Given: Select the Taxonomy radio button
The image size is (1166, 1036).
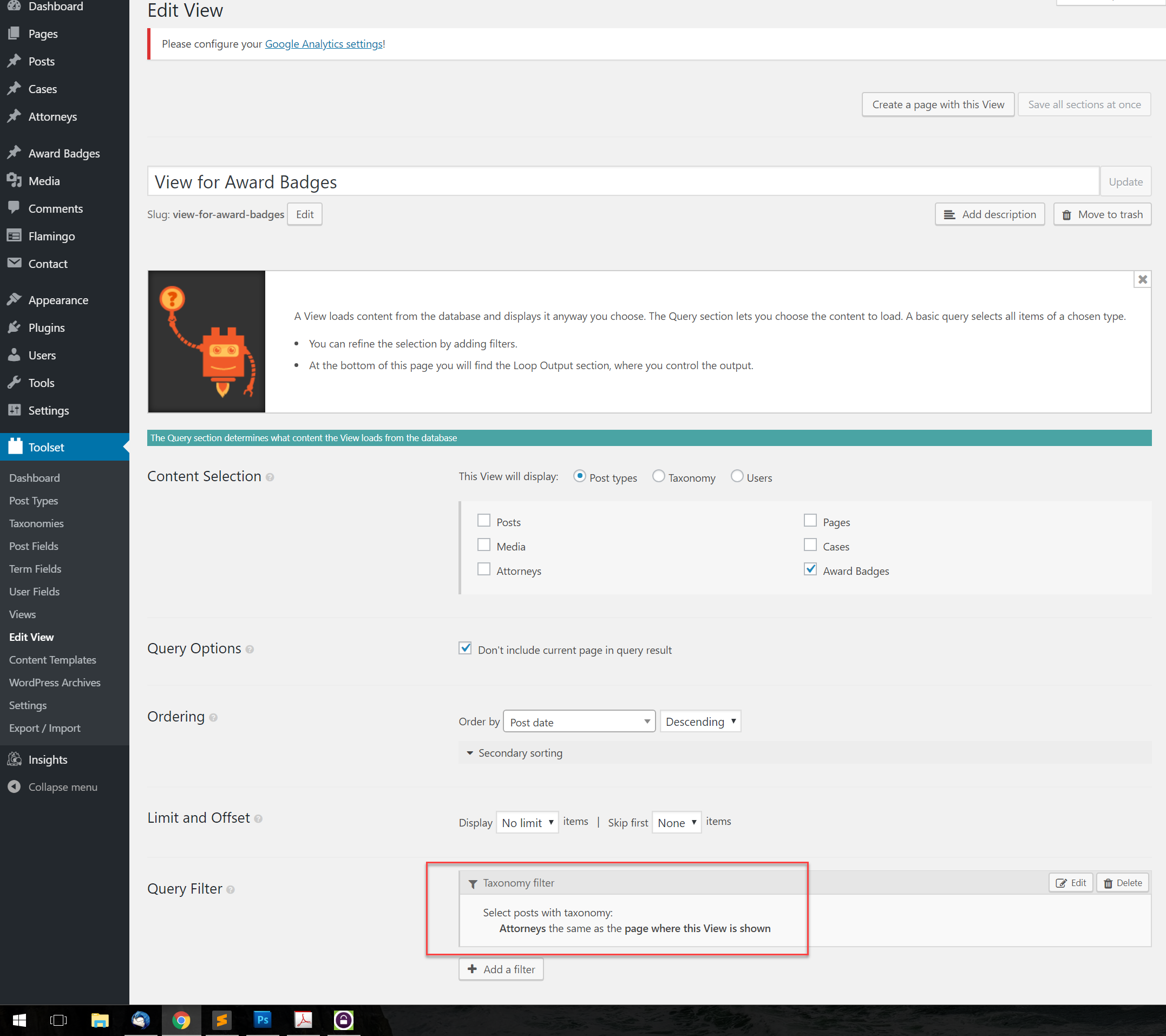Looking at the screenshot, I should (658, 476).
